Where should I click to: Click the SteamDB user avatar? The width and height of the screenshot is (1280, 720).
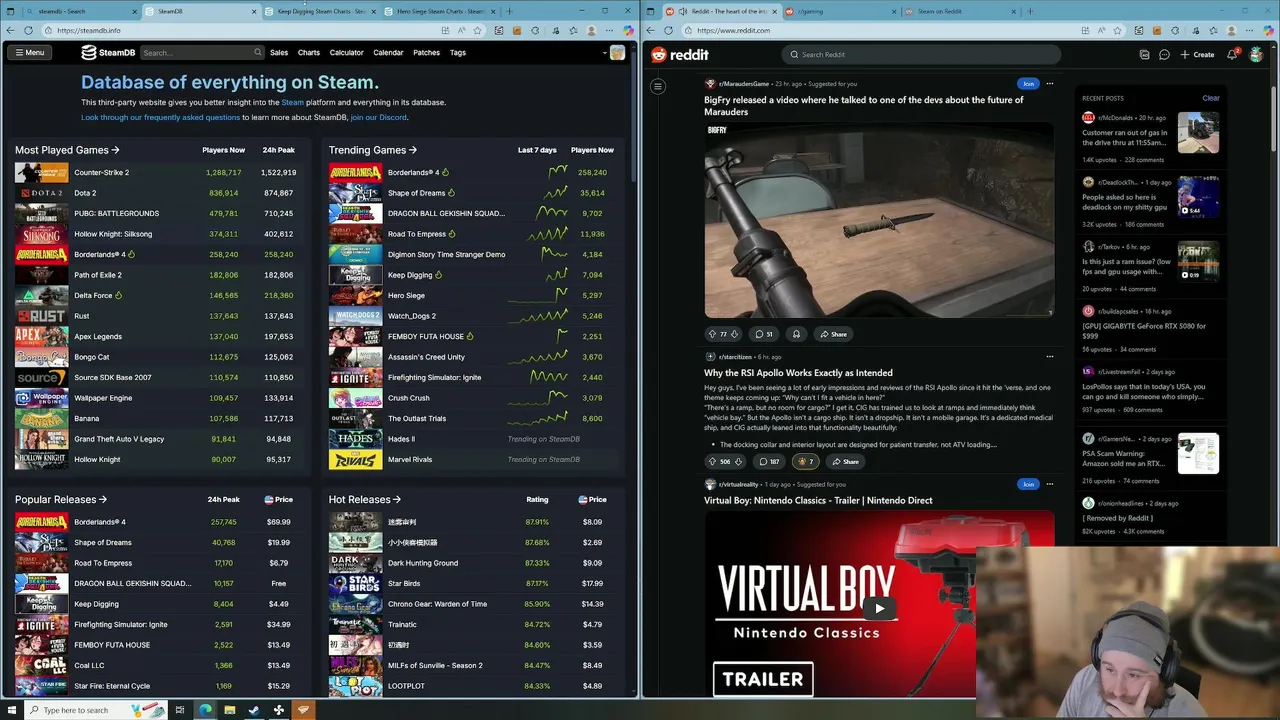click(618, 52)
